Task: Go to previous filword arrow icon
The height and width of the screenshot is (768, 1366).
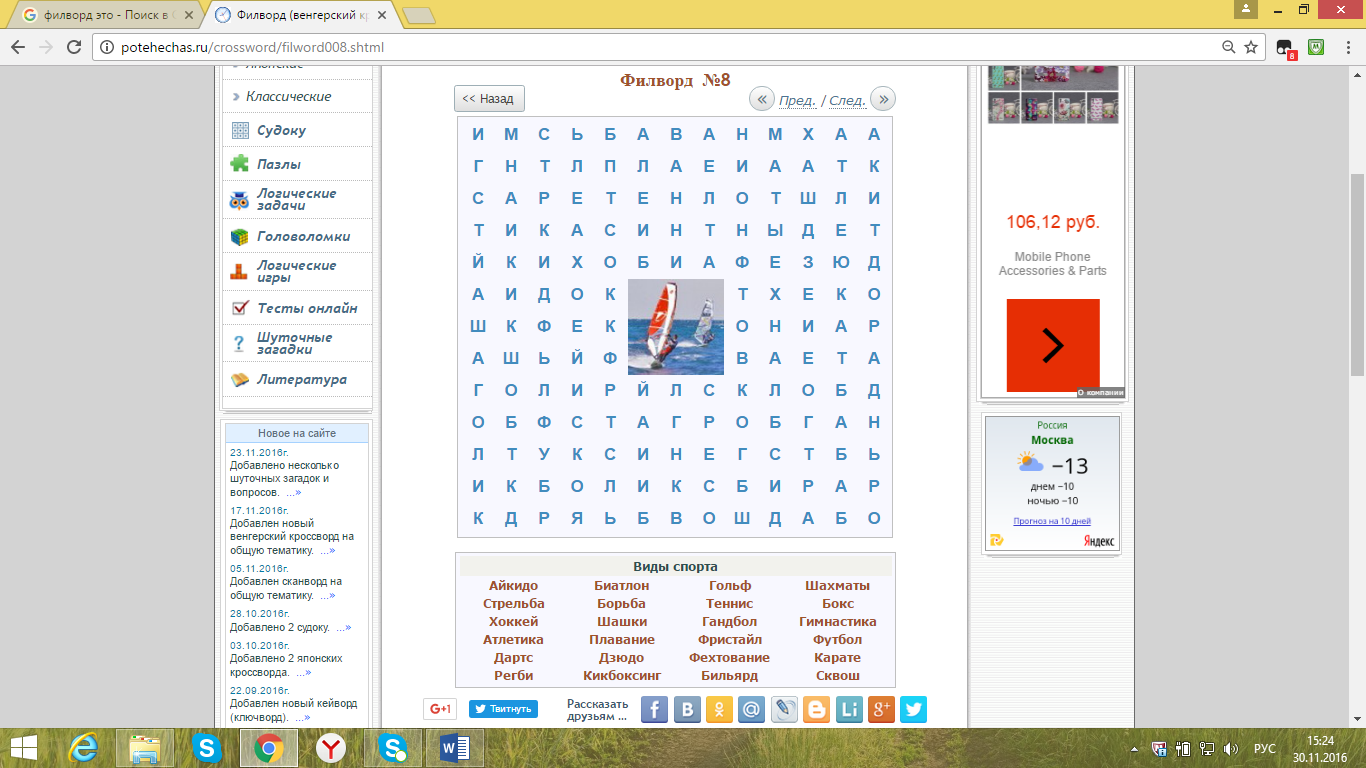Action: pos(762,99)
